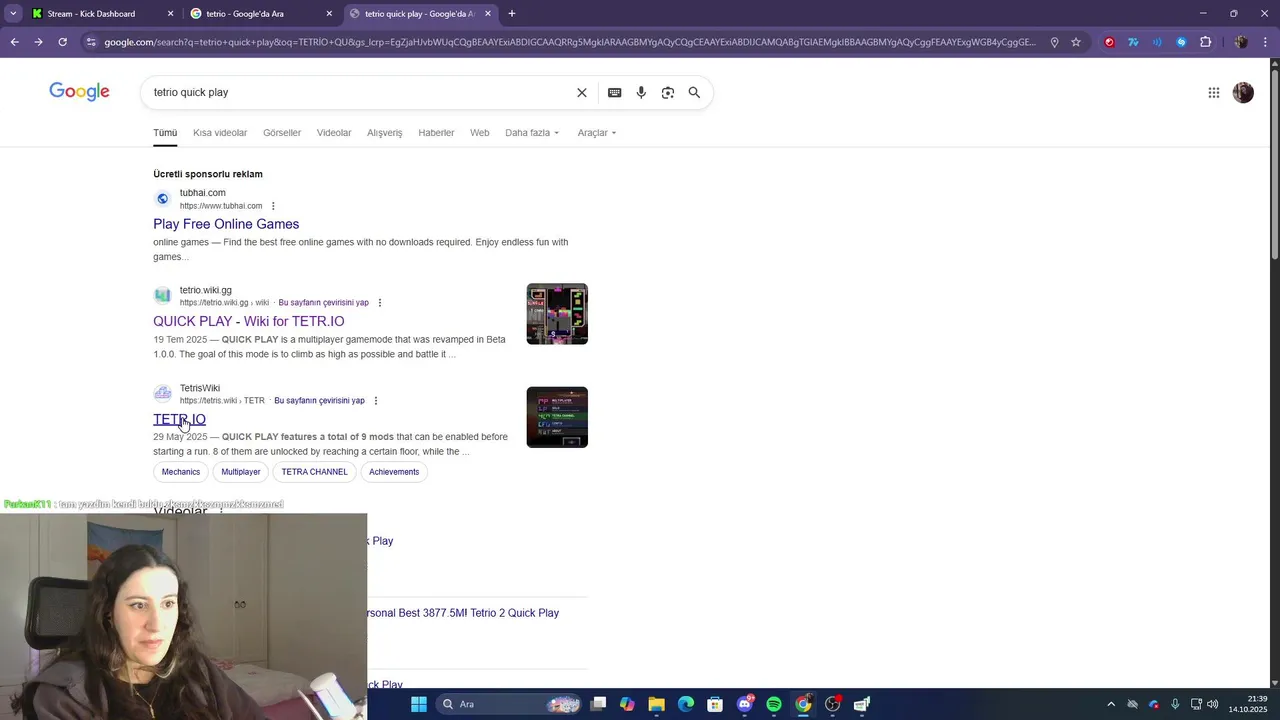
Task: Open options for the tubhai.com ad
Action: point(273,206)
